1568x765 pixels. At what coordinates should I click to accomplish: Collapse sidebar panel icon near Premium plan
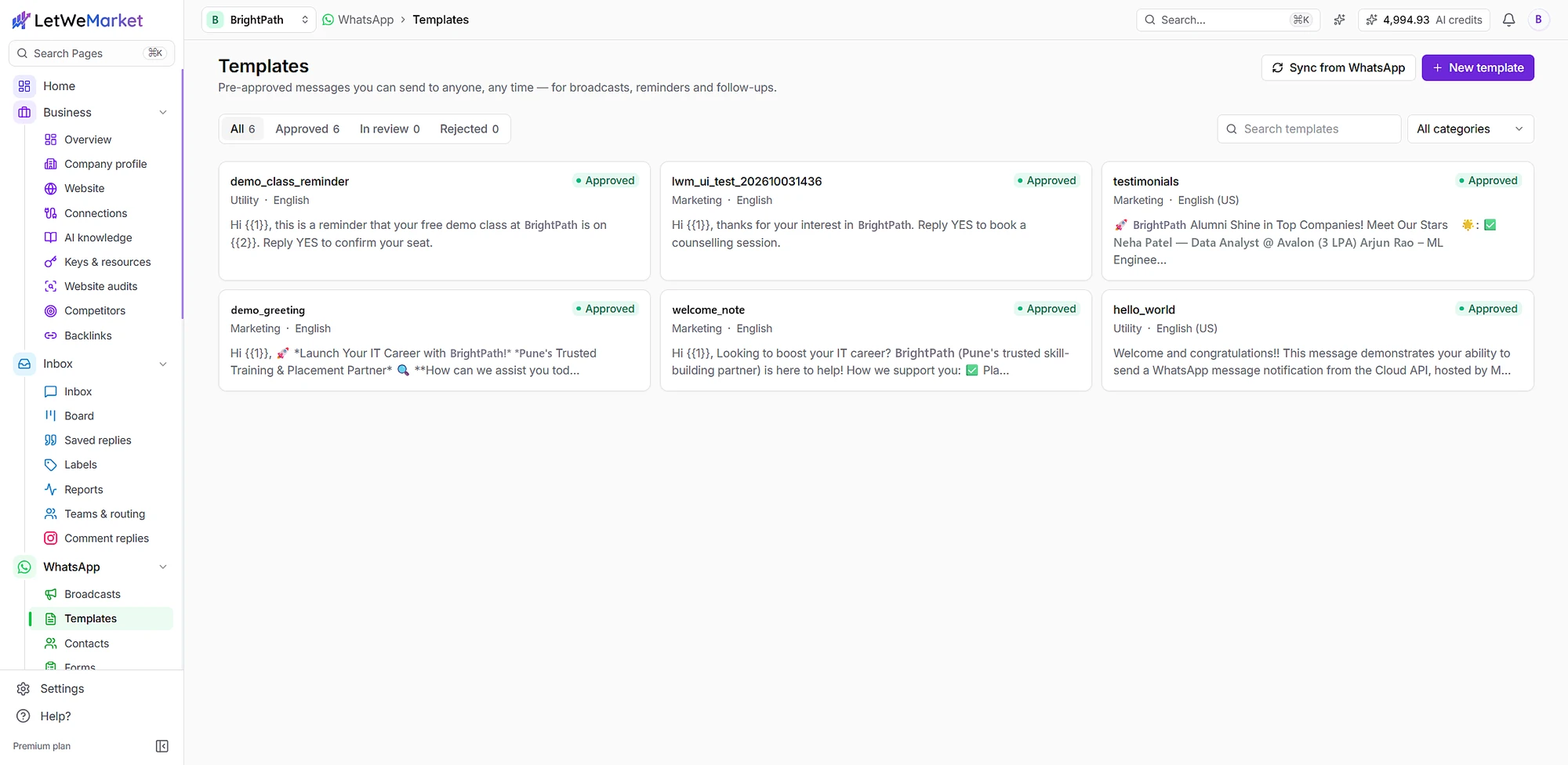click(162, 746)
